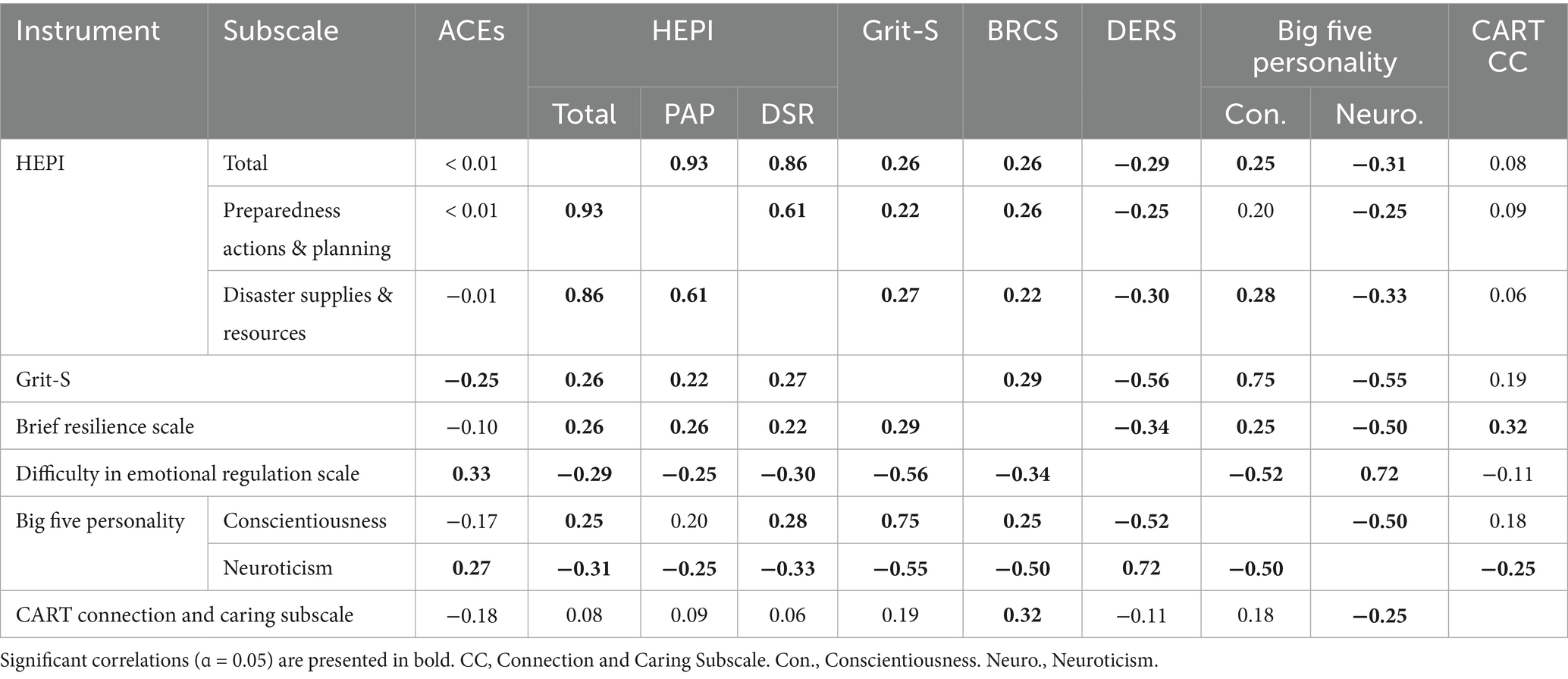Click the Conscientiousness row label
Viewport: 1568px width, 679px height.
tap(304, 520)
